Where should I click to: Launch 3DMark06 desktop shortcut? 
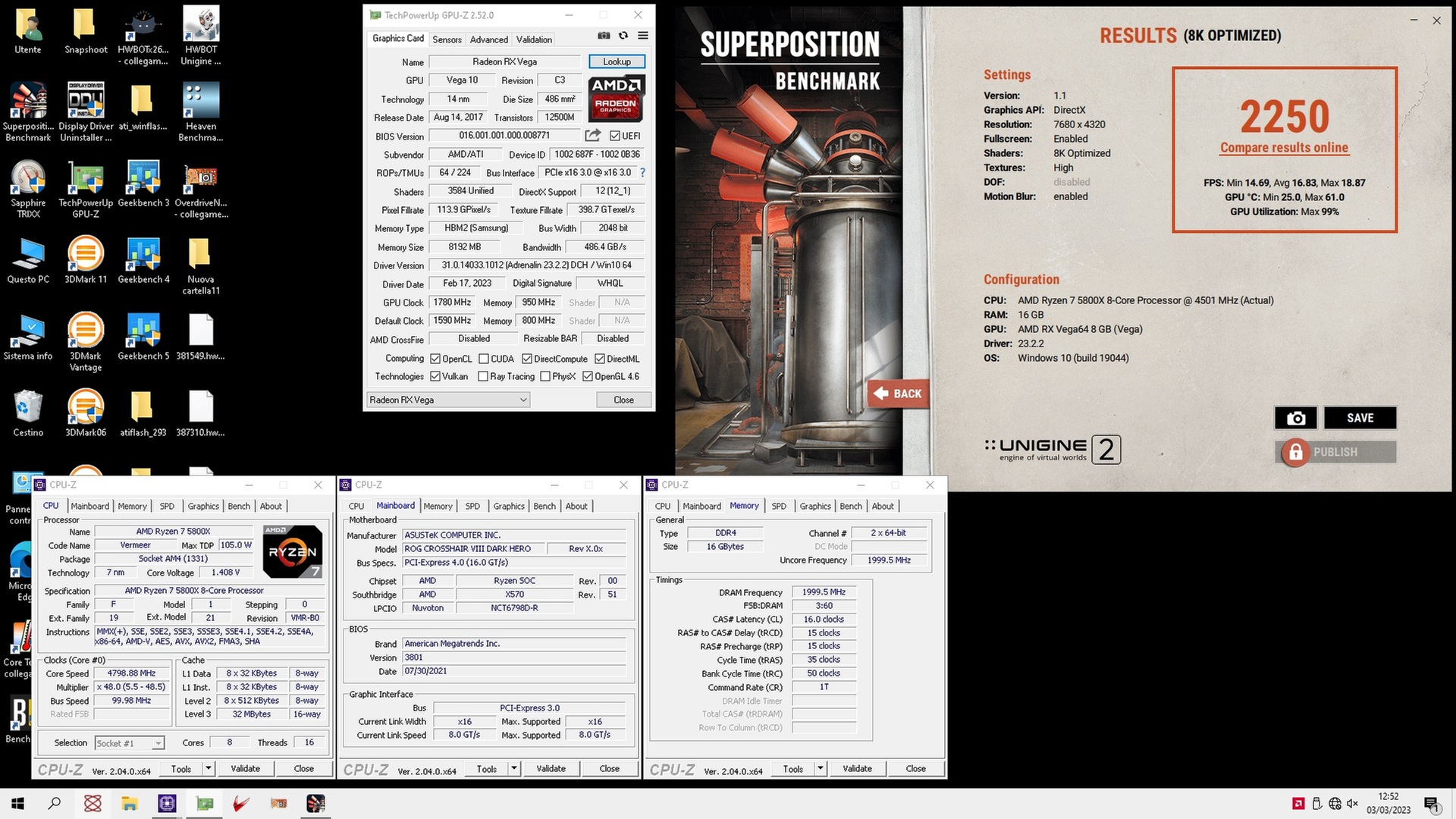[86, 413]
